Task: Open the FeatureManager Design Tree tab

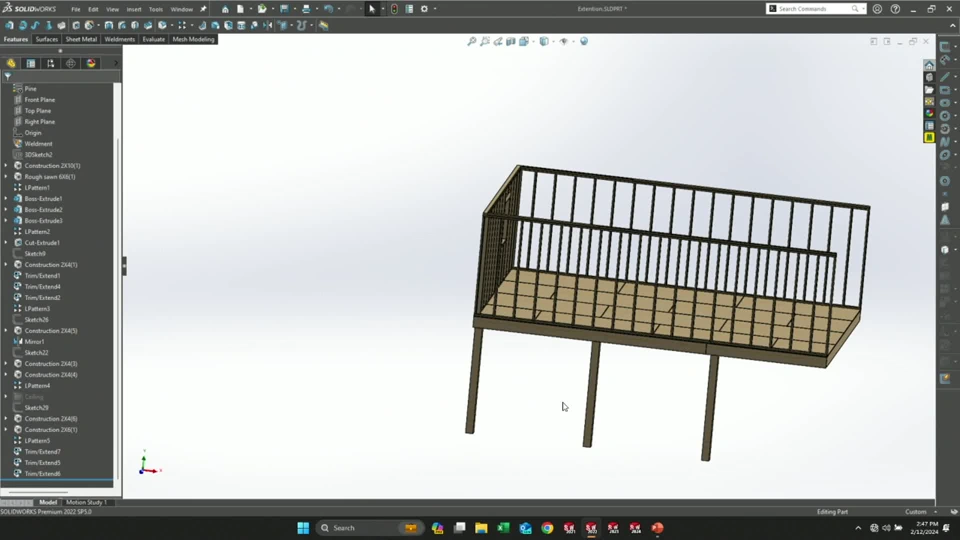Action: (x=11, y=63)
